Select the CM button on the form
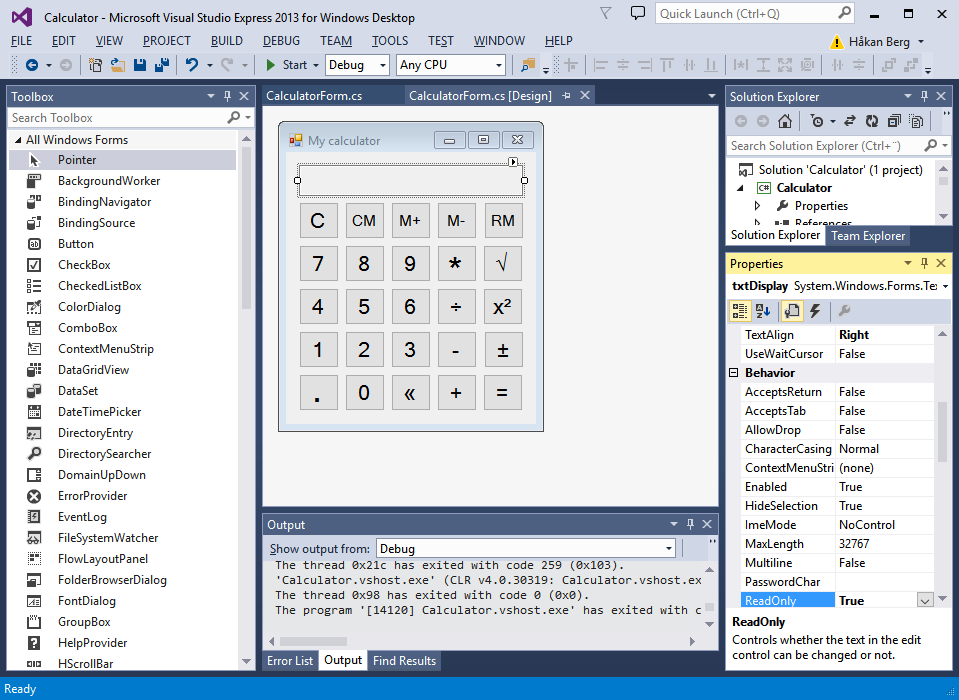The height and width of the screenshot is (700, 959). pos(364,221)
